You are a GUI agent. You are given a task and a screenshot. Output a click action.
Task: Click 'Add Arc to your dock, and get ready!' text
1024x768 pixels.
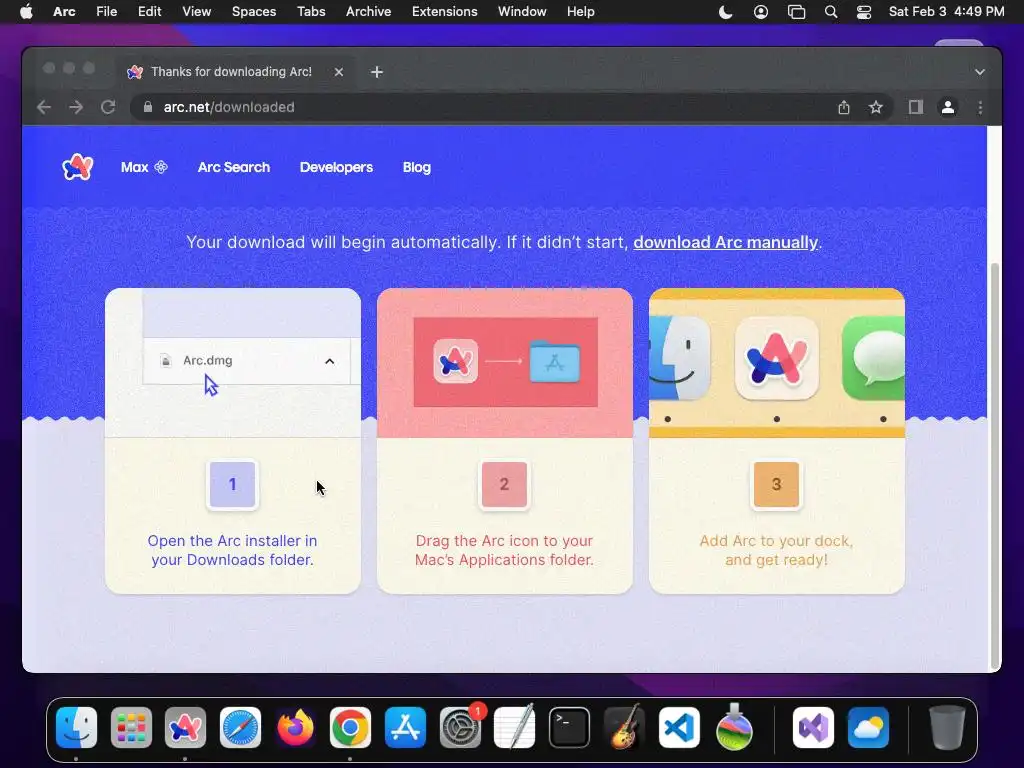coord(776,550)
